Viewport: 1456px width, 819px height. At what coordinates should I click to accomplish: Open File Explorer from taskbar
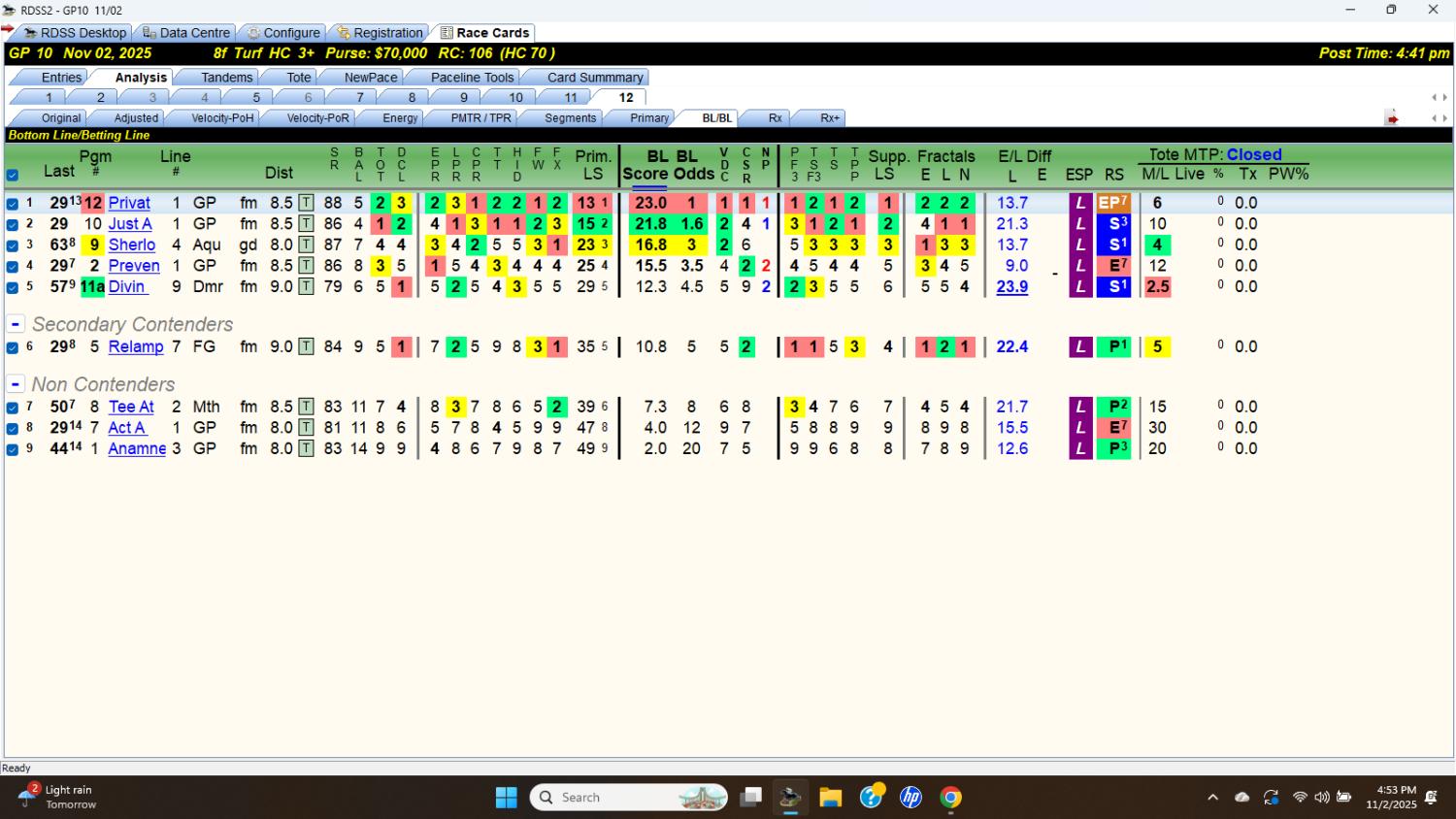830,798
